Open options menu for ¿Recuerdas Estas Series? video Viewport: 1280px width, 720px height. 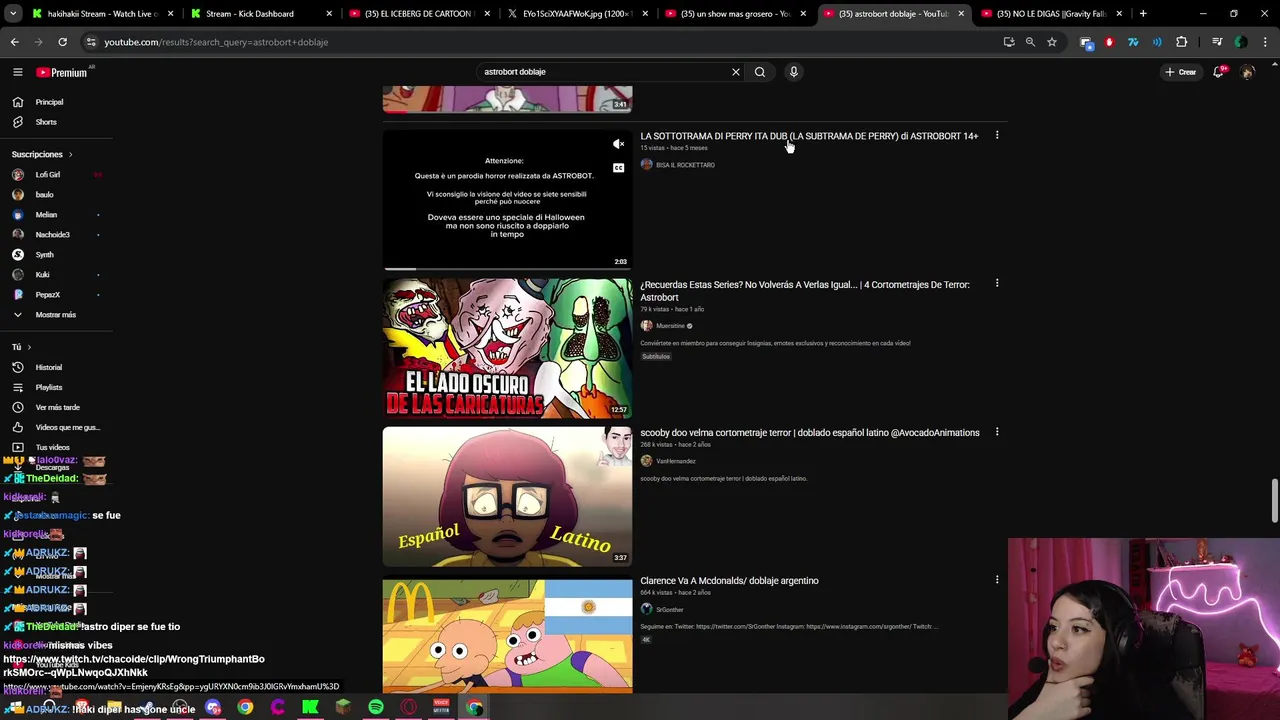click(996, 283)
